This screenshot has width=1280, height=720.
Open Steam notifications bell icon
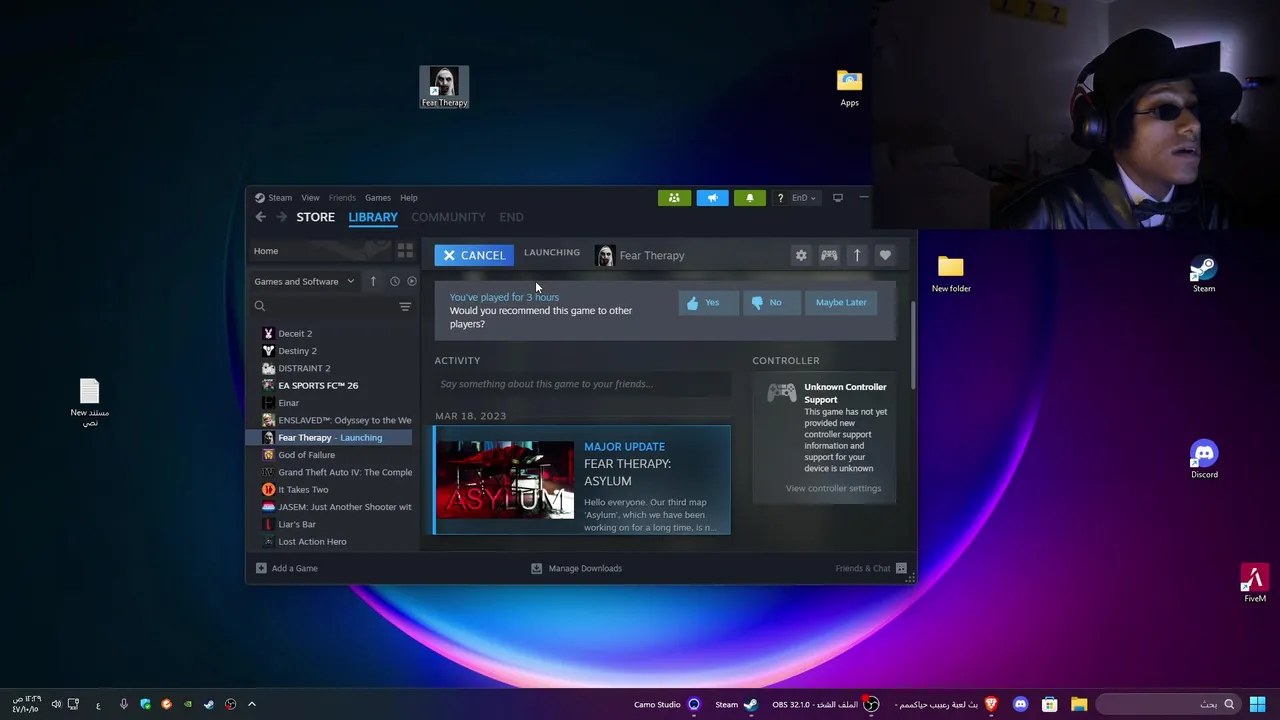coord(750,198)
